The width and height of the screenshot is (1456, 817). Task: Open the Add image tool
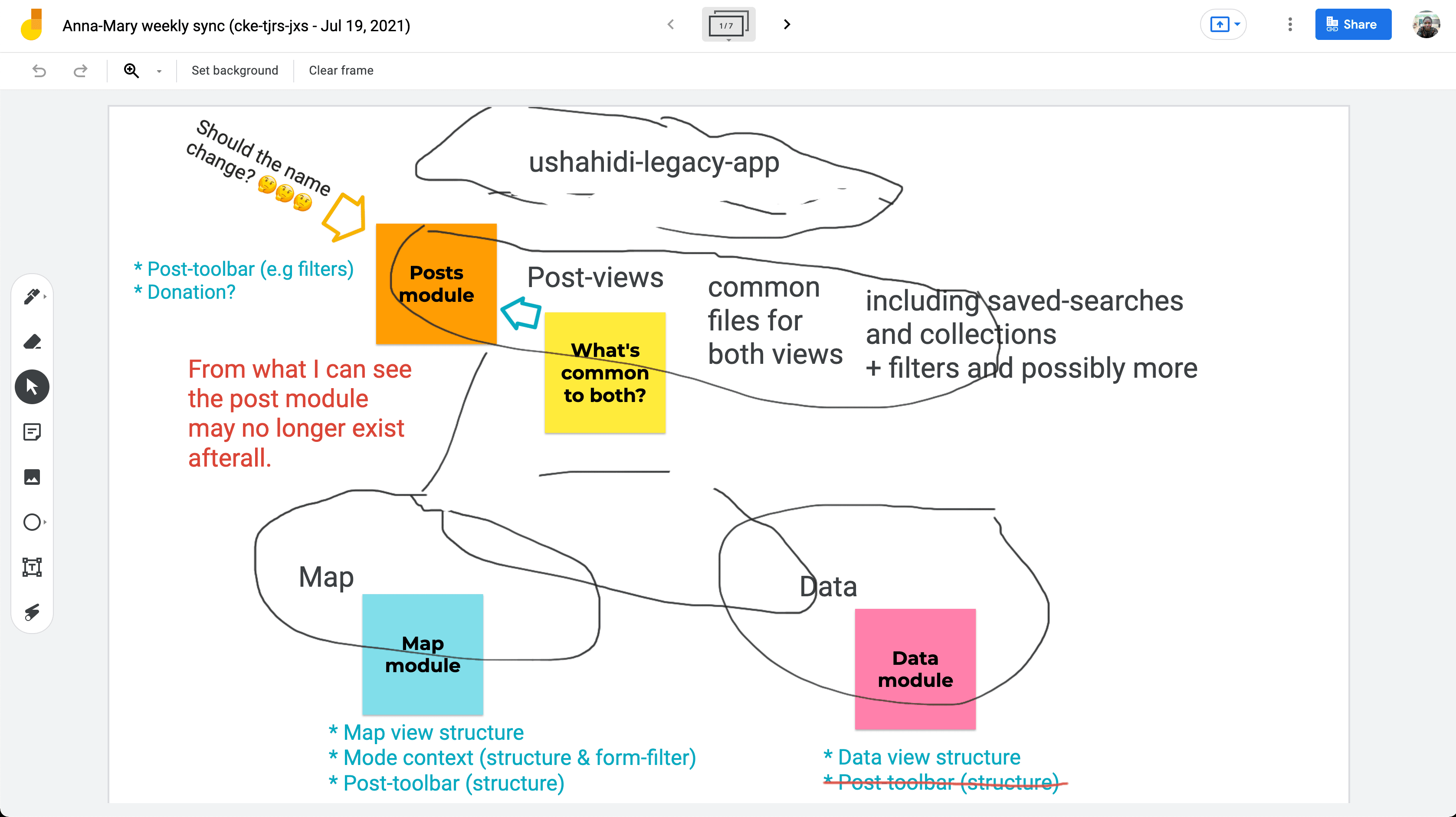[32, 477]
